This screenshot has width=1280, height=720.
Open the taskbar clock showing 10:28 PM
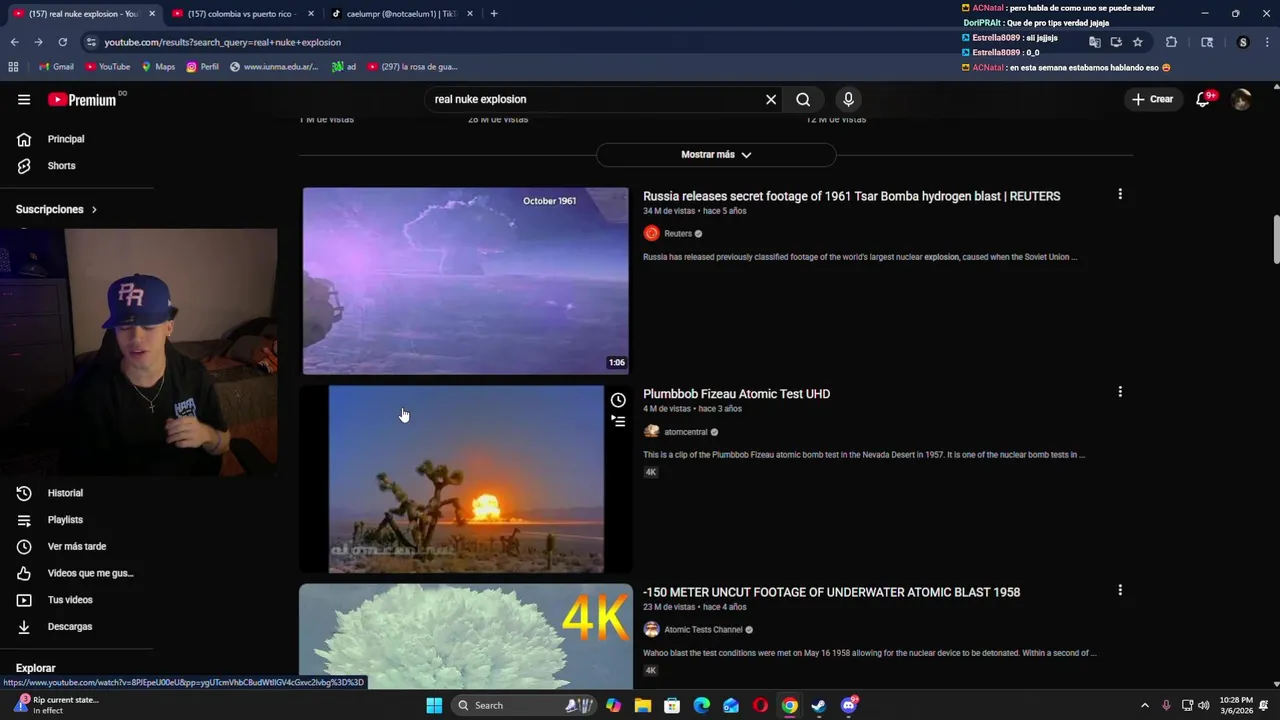coord(1235,705)
